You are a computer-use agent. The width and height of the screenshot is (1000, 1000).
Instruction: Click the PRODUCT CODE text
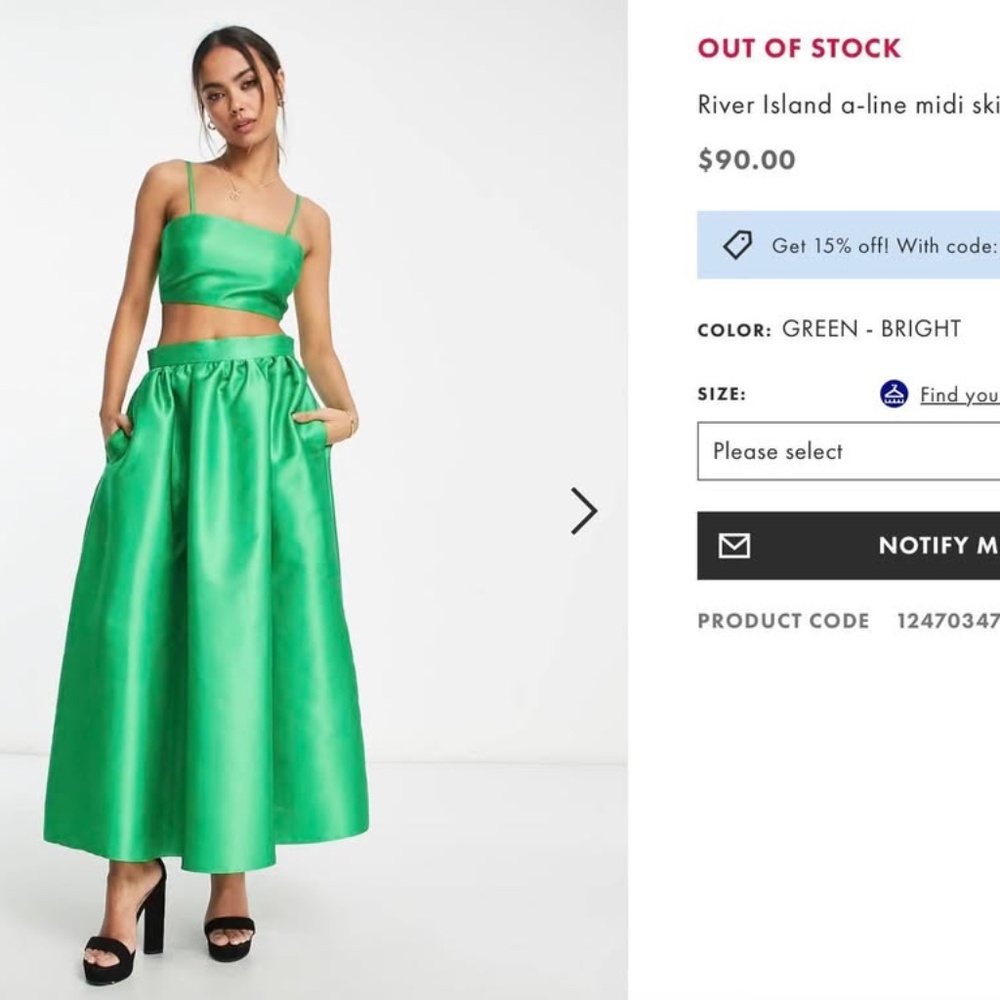[783, 621]
